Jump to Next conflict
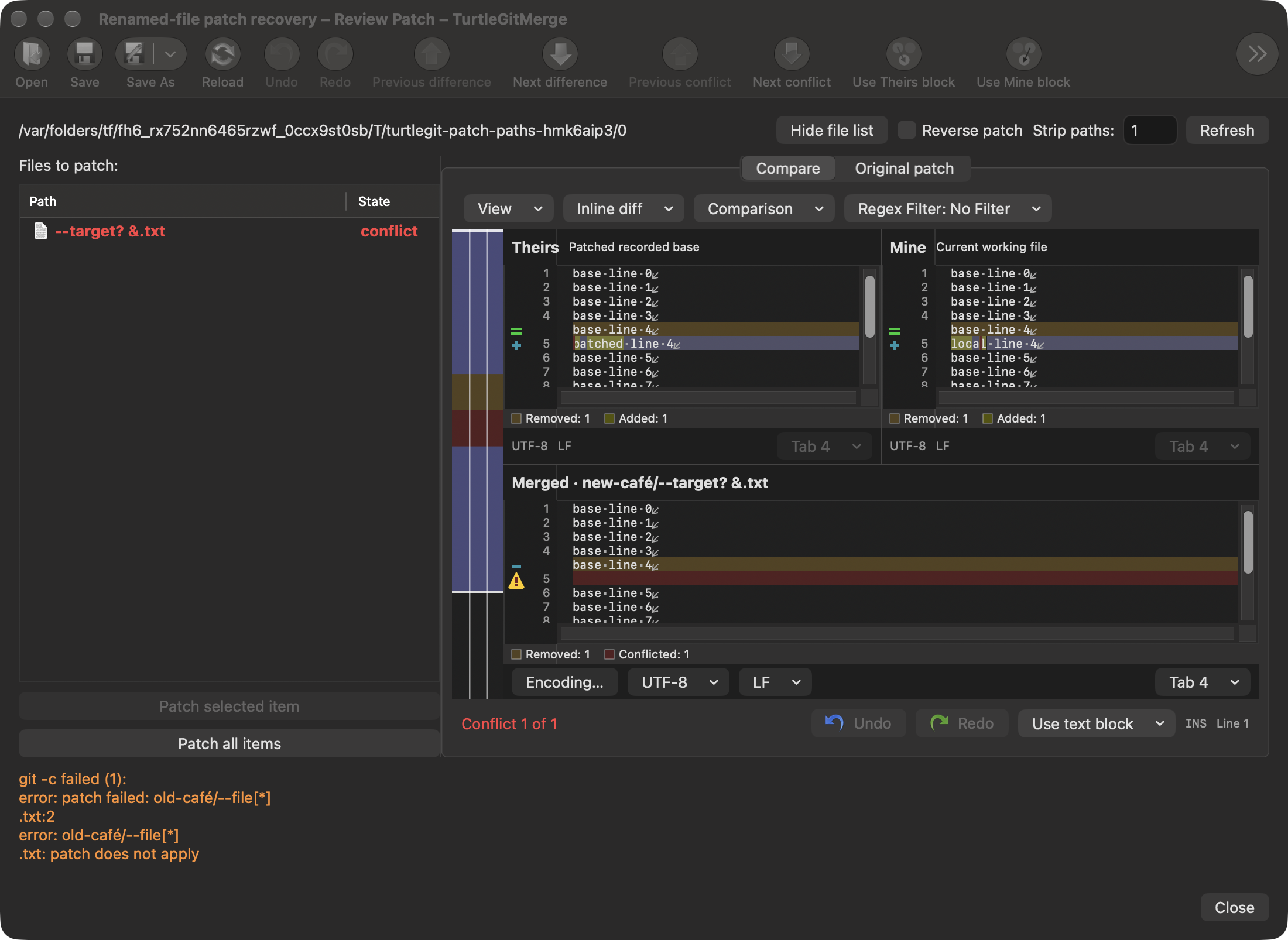 pos(792,54)
